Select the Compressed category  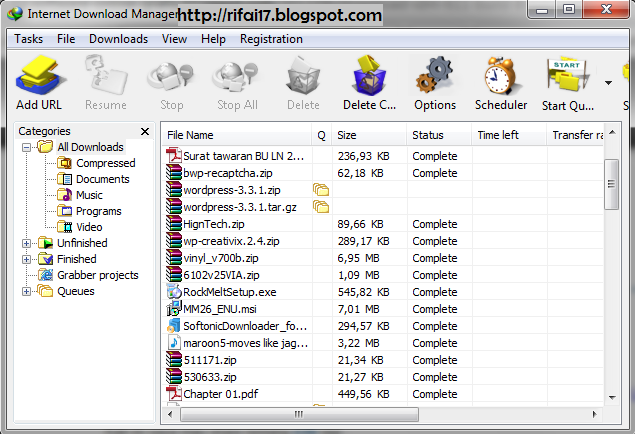105,163
